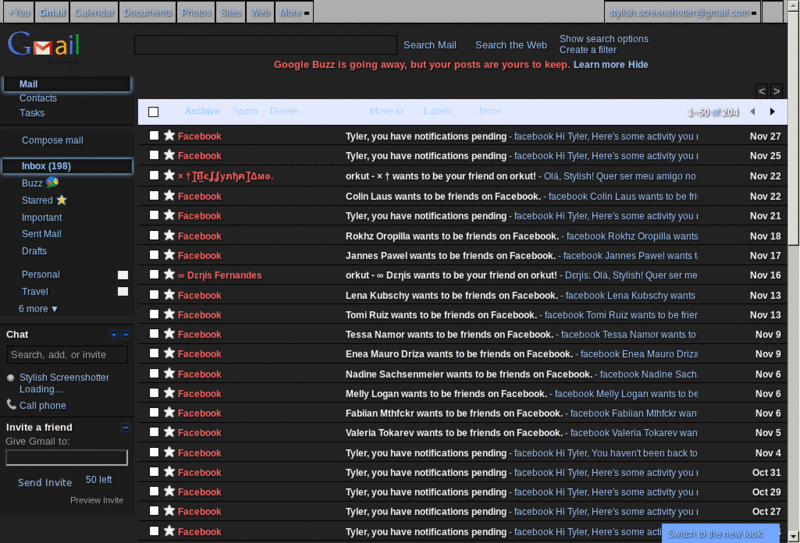Collapse the Chat panel
This screenshot has width=800, height=543.
[x=126, y=335]
